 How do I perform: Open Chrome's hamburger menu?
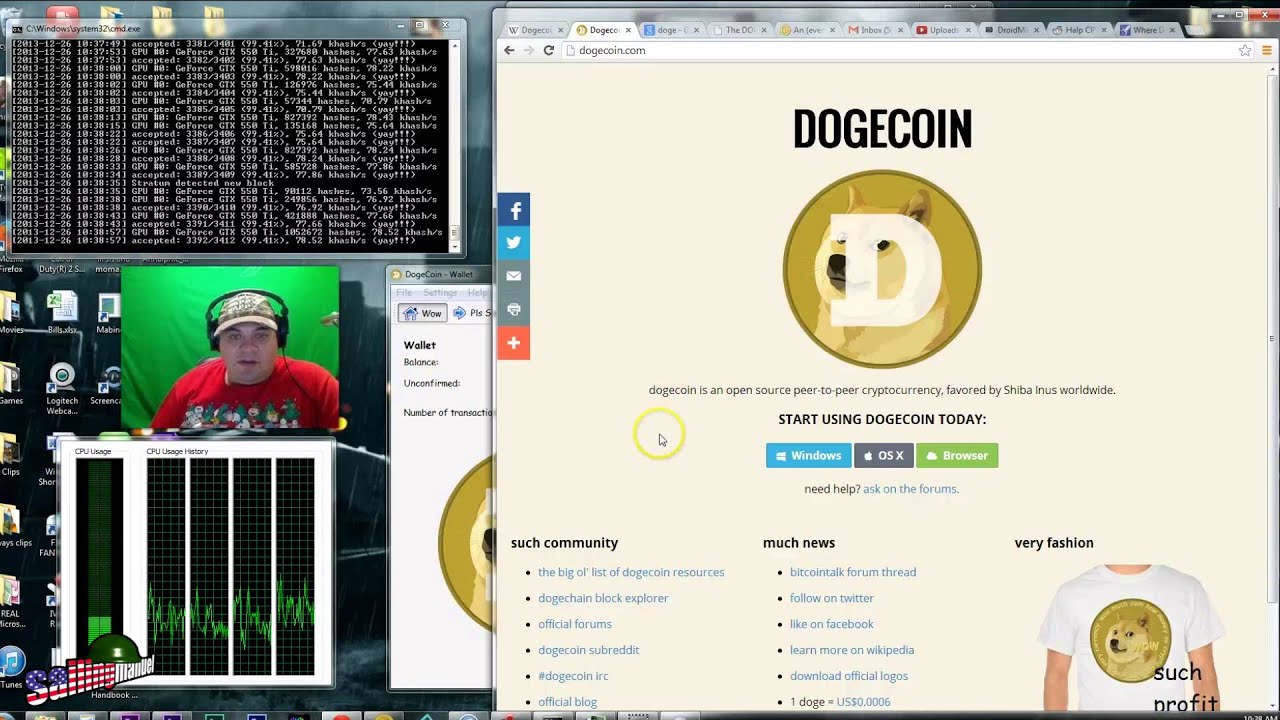tap(1265, 50)
